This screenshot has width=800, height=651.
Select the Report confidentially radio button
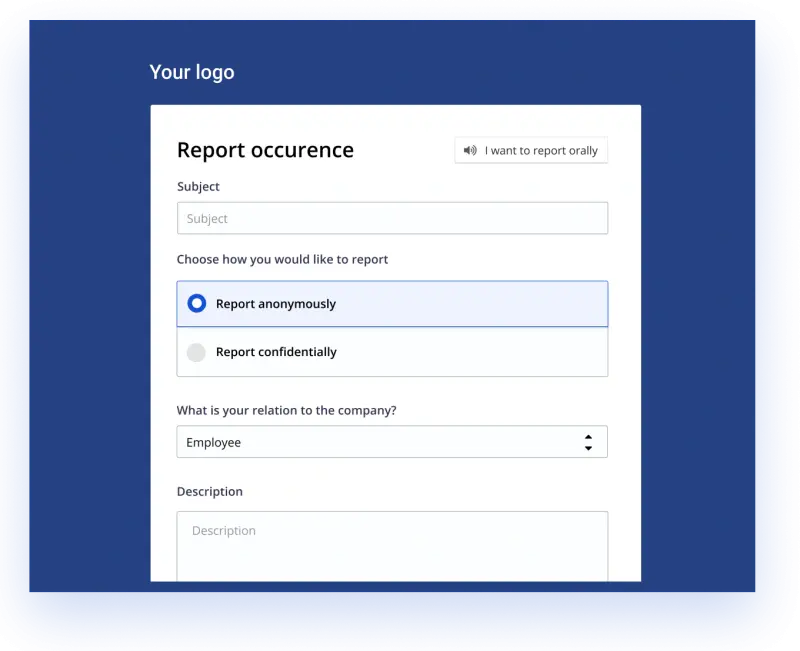[197, 352]
